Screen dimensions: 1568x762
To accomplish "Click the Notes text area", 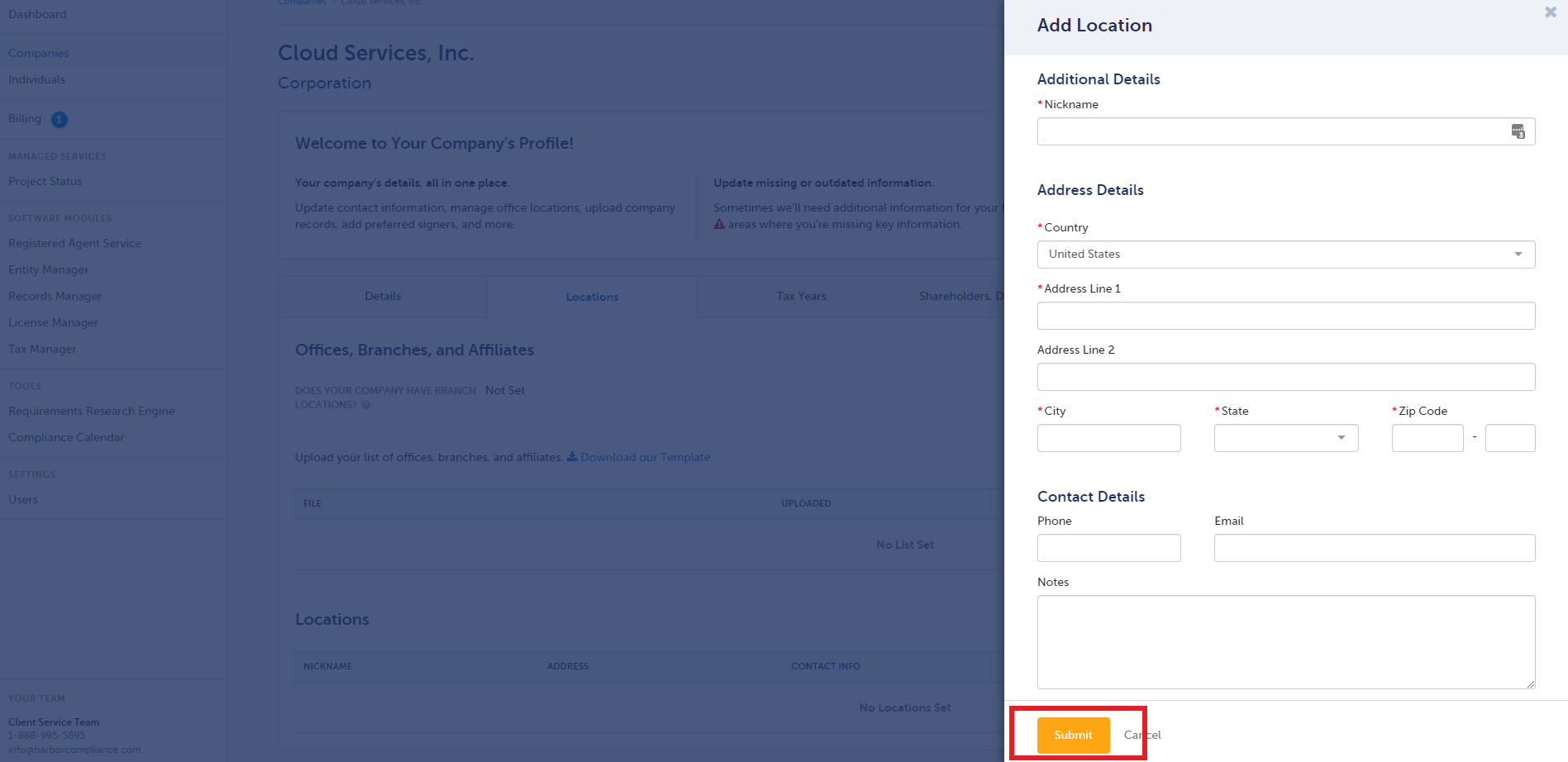I will (1286, 642).
